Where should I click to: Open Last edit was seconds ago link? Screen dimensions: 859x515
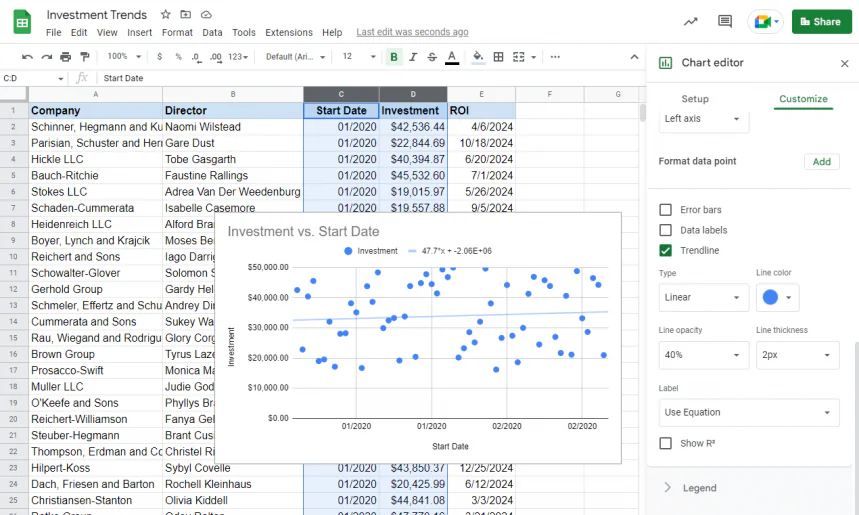tap(412, 32)
